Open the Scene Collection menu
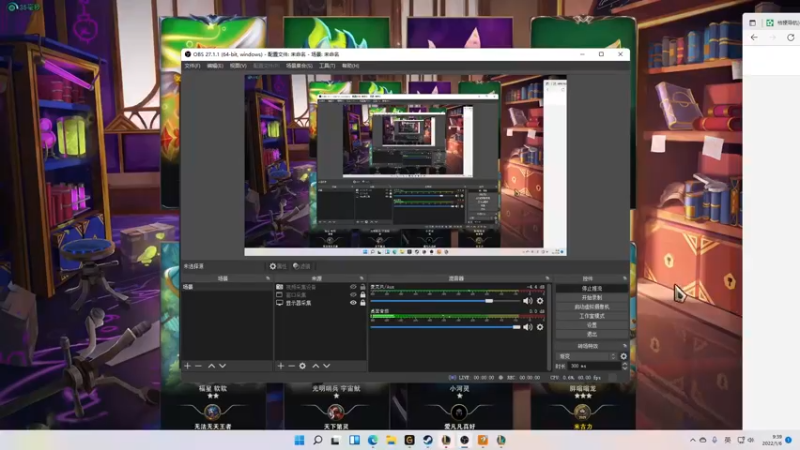Screen dimensions: 800x450 [x=299, y=66]
